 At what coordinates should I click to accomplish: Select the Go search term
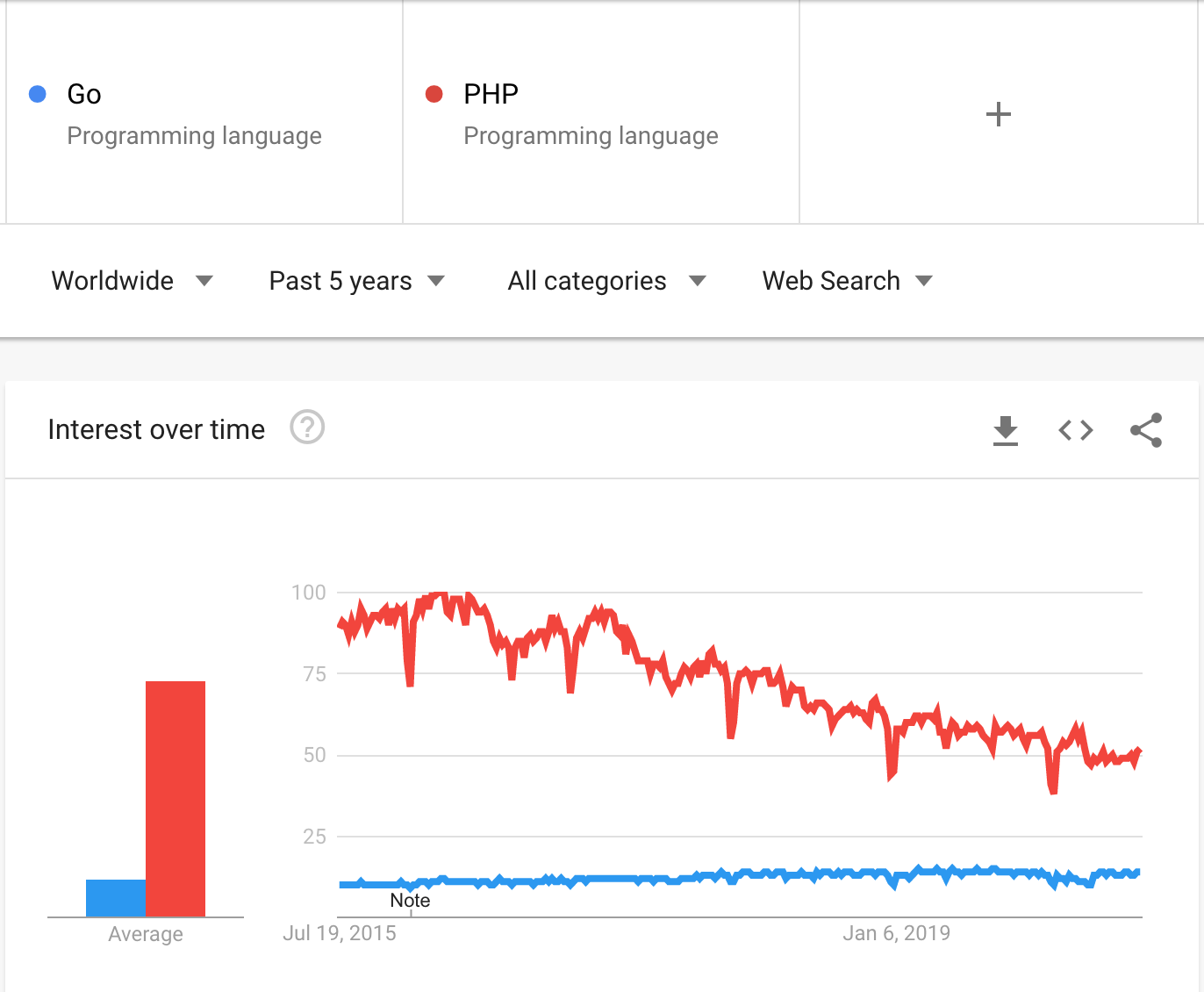(84, 94)
